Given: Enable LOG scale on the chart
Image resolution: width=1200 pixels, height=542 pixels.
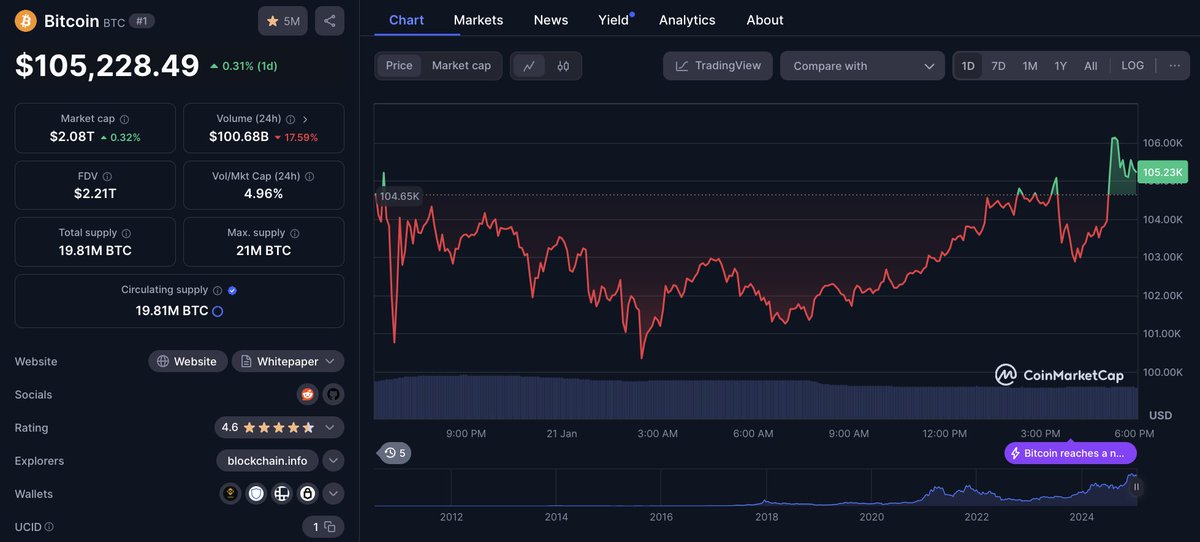Looking at the screenshot, I should (x=1132, y=65).
